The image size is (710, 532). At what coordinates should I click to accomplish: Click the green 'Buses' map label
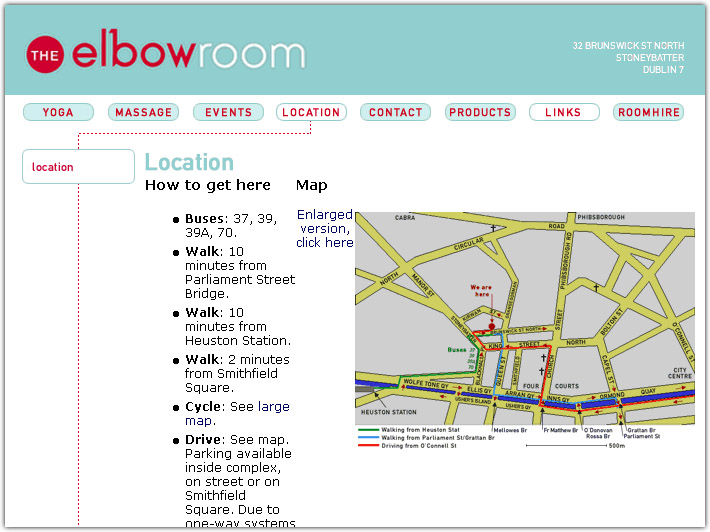(457, 350)
